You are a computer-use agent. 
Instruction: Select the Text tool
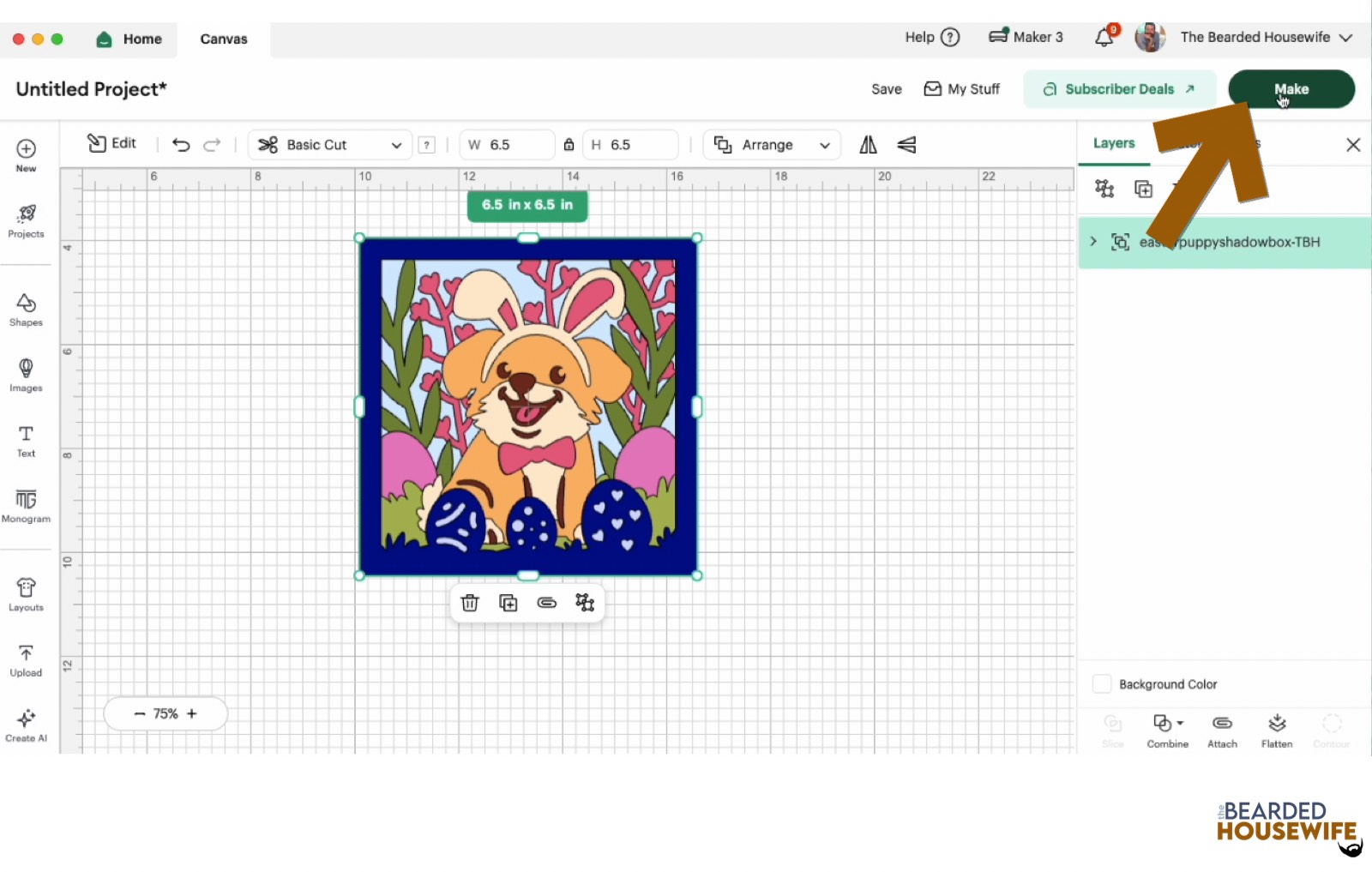pos(26,440)
